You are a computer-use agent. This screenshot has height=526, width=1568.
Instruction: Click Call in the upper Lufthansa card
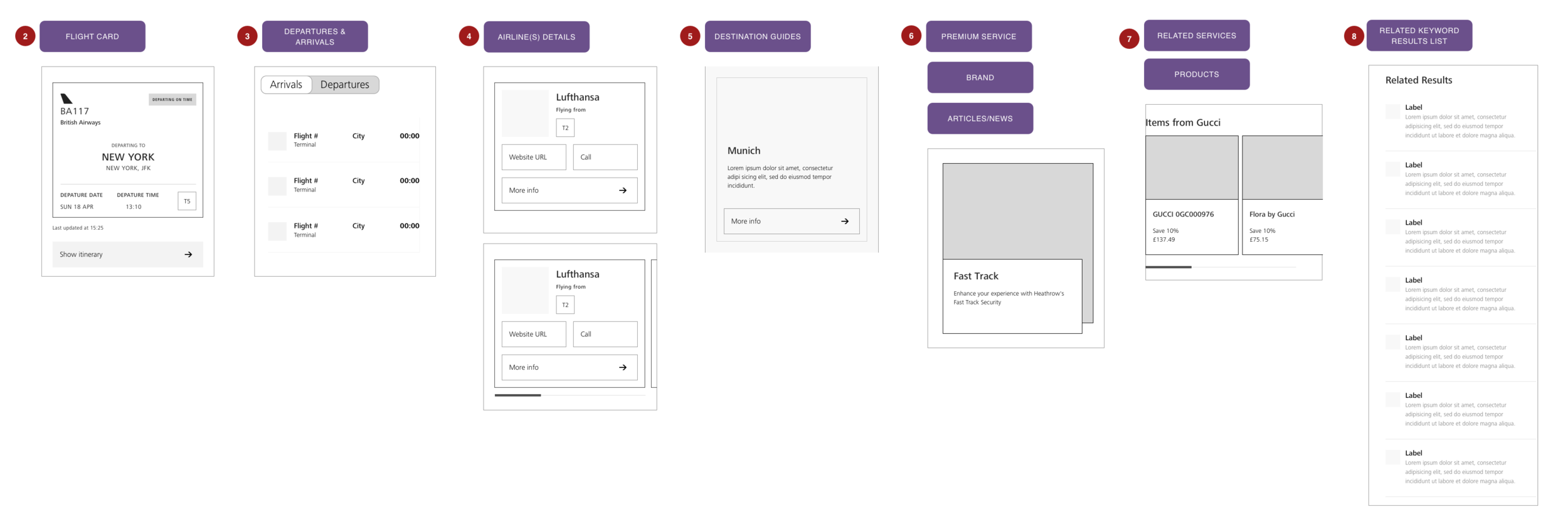point(605,157)
